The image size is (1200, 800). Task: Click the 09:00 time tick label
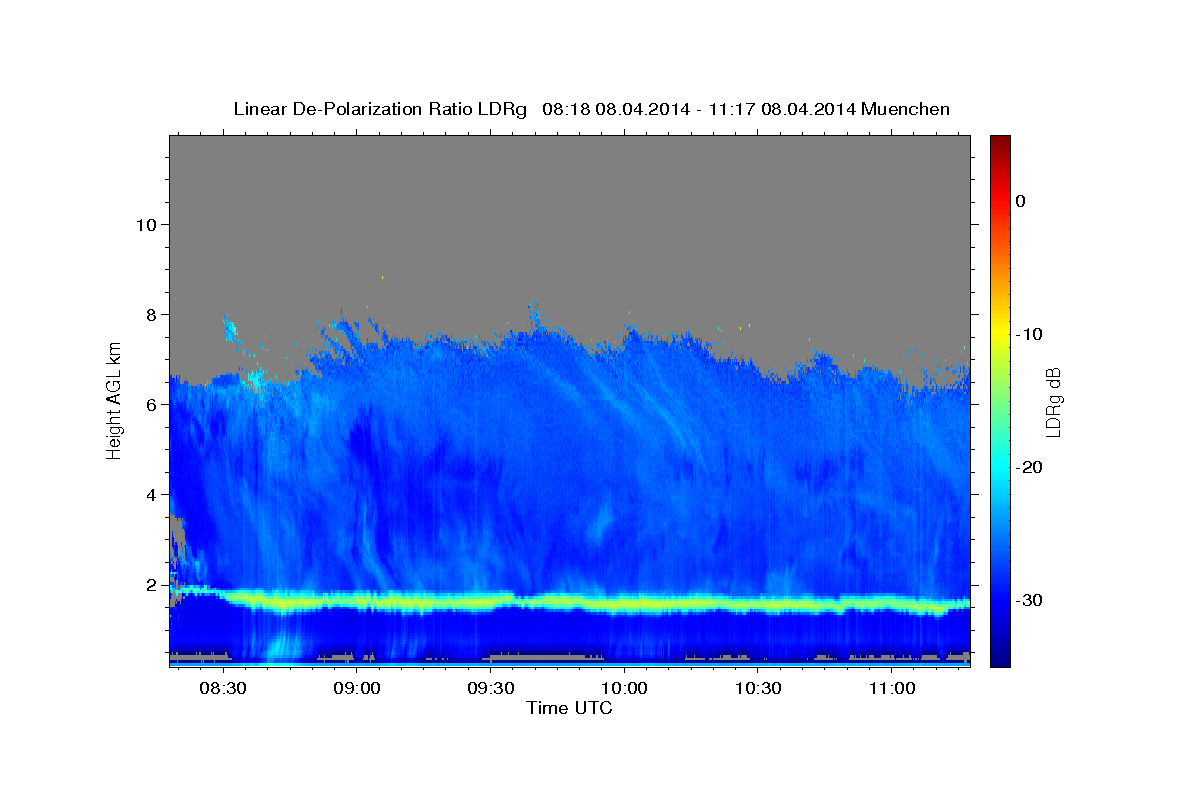(356, 689)
